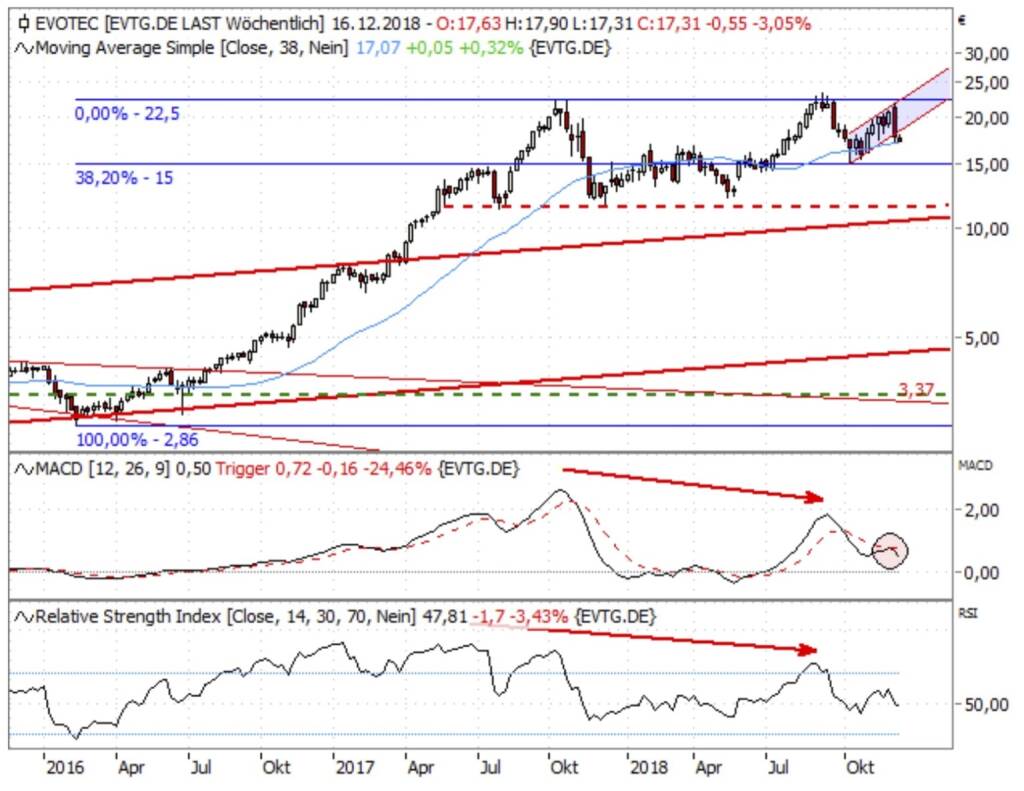
Task: Select the 38,20% - 15 Fibonacci level label
Action: pyautogui.click(x=124, y=178)
